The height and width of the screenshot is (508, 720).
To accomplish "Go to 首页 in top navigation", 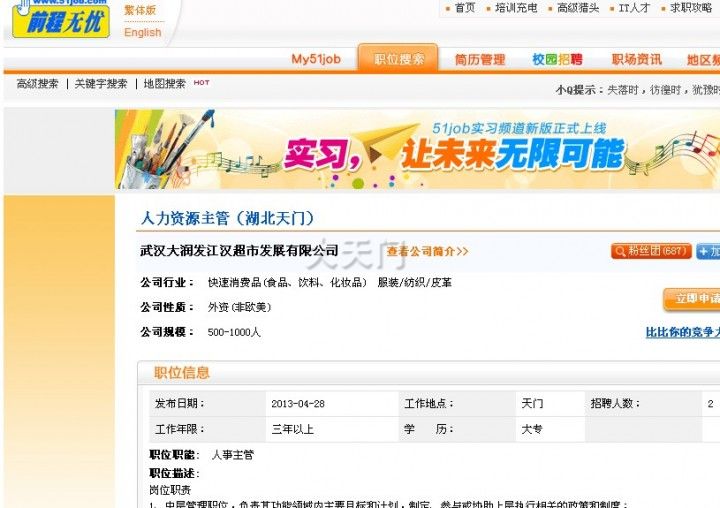I will click(x=465, y=8).
